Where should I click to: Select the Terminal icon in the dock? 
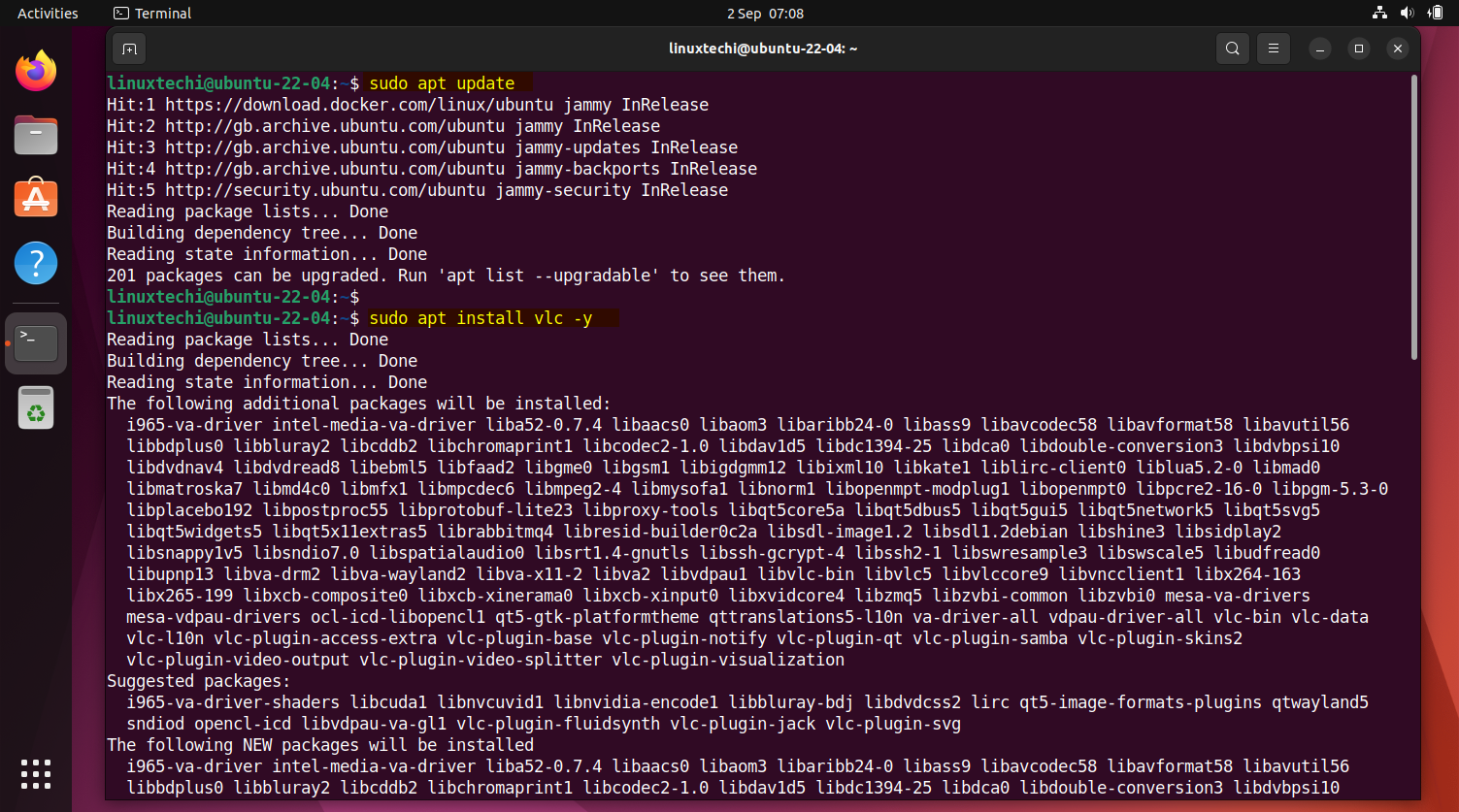click(x=36, y=343)
